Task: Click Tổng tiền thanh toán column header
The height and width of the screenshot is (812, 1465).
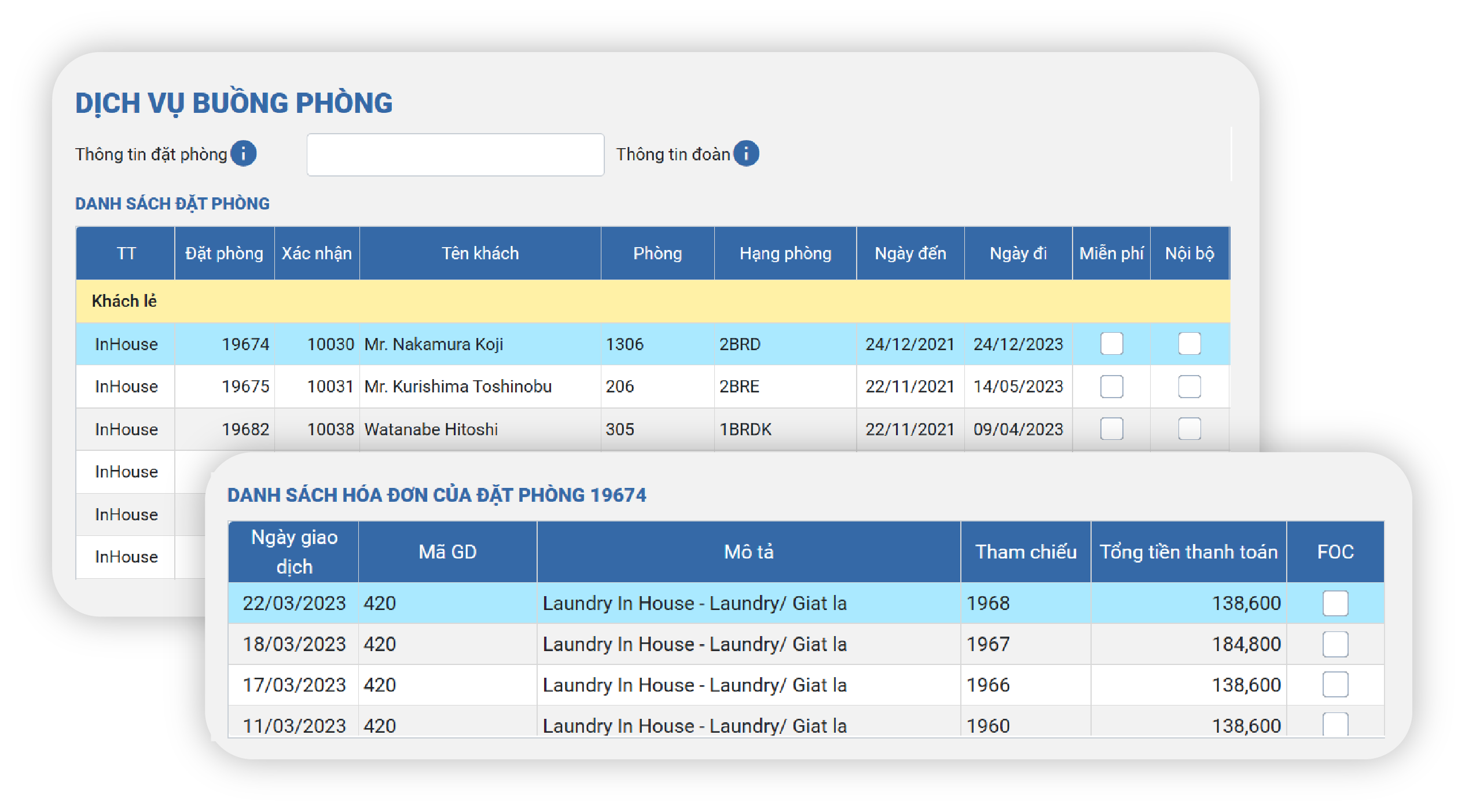Action: point(1188,552)
